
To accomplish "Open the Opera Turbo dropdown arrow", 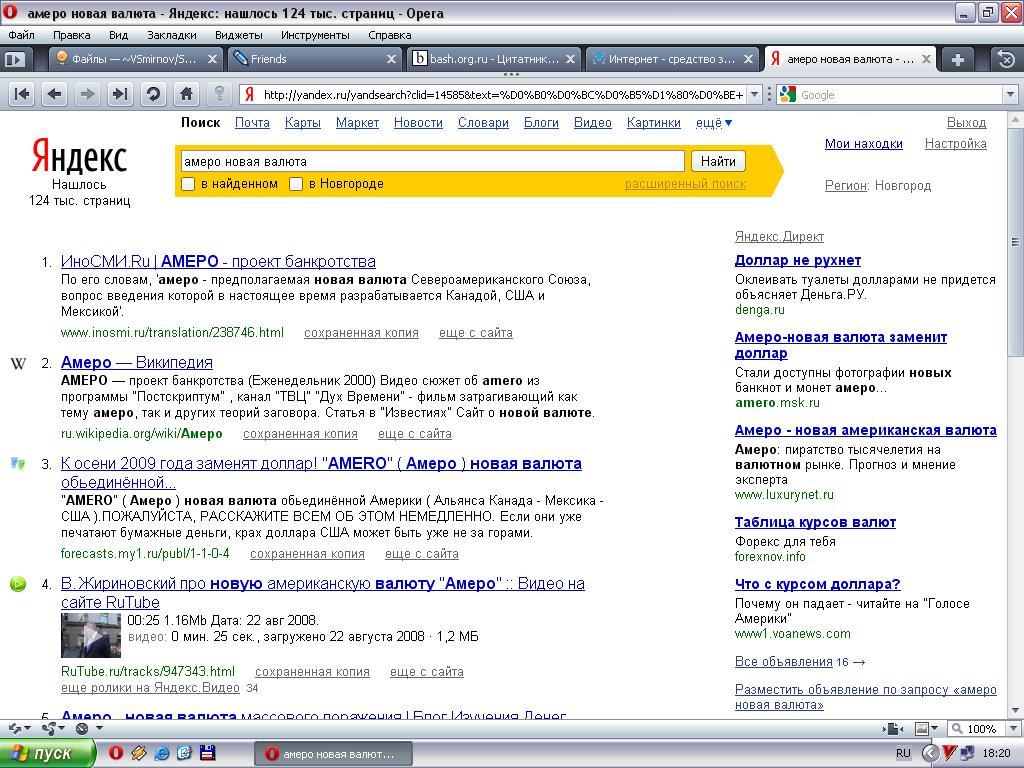I will (x=99, y=728).
